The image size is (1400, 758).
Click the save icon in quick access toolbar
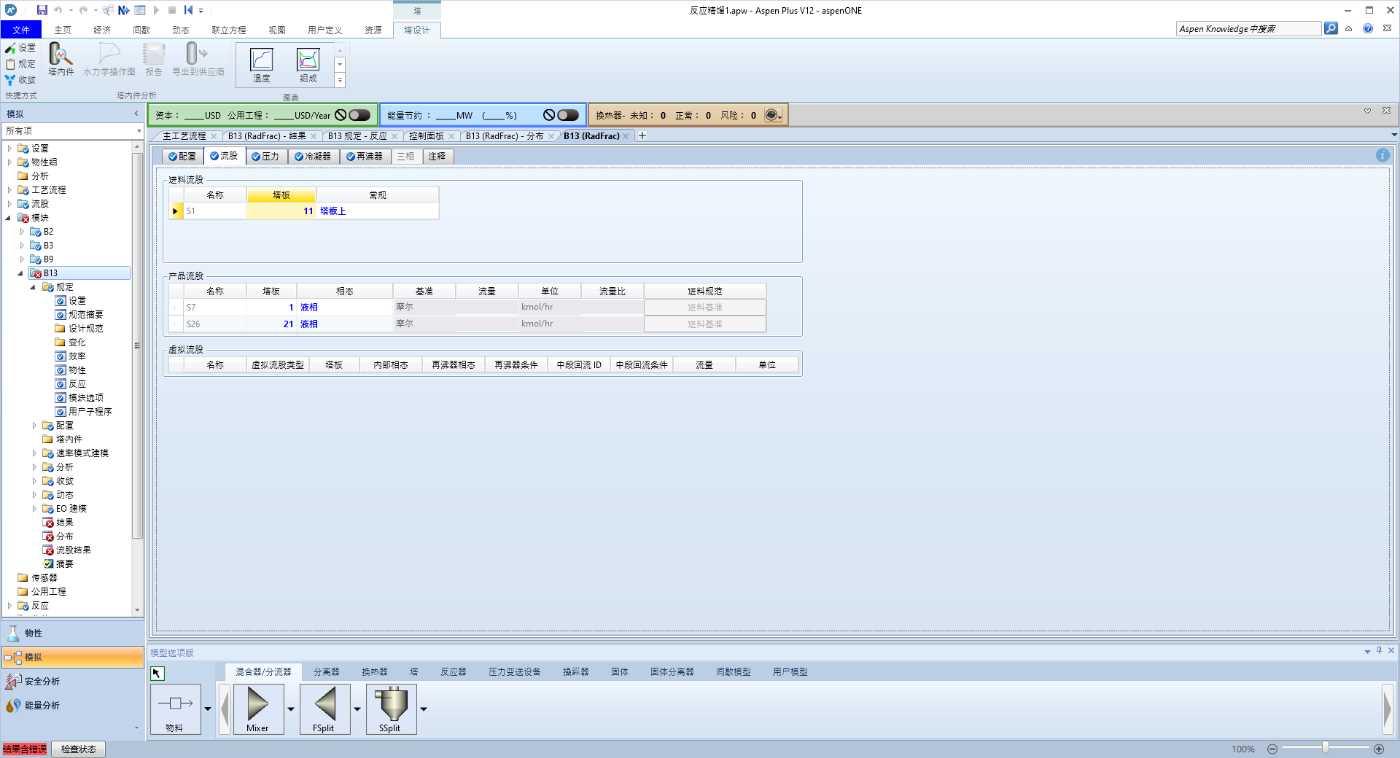click(42, 10)
